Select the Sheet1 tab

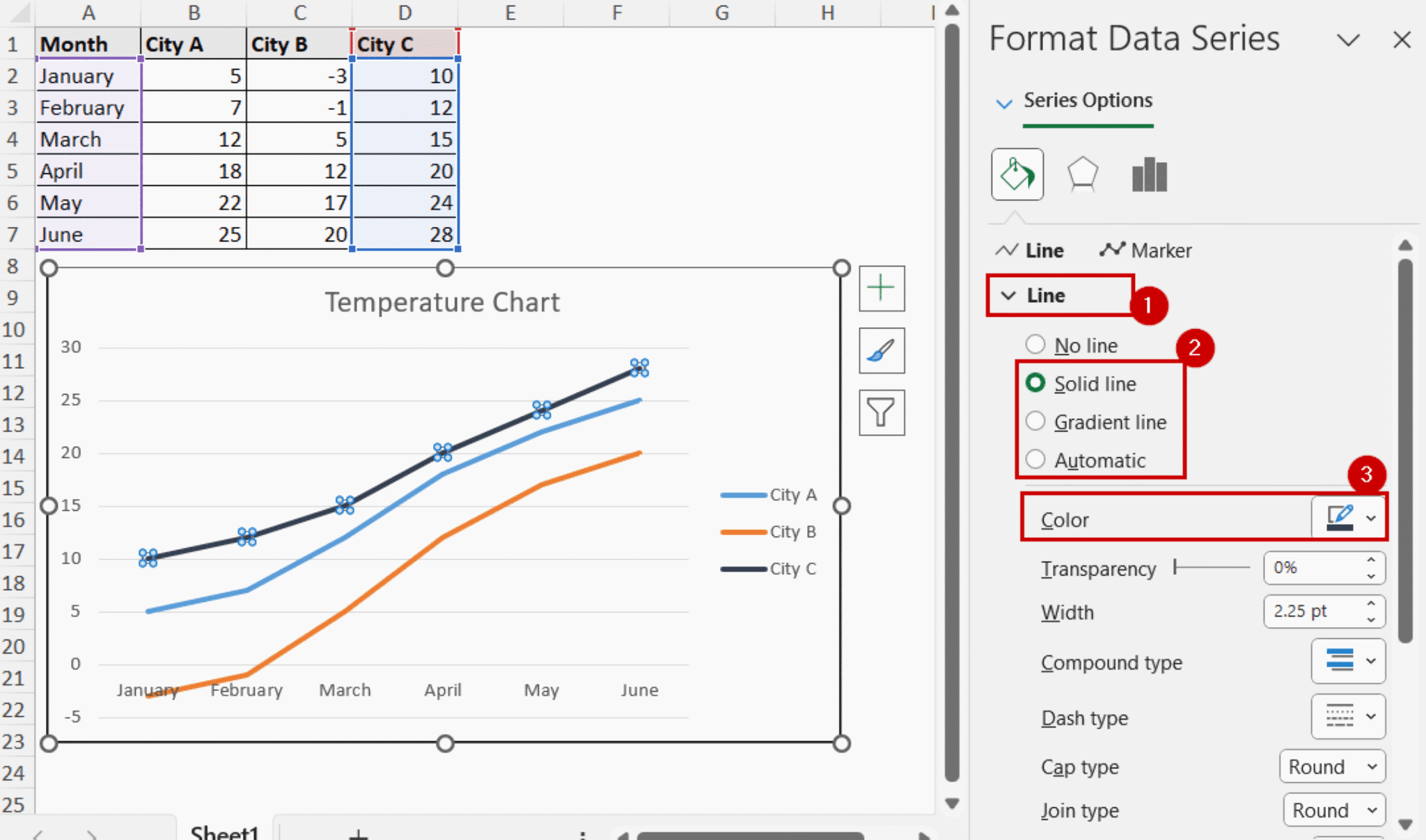coord(224,830)
